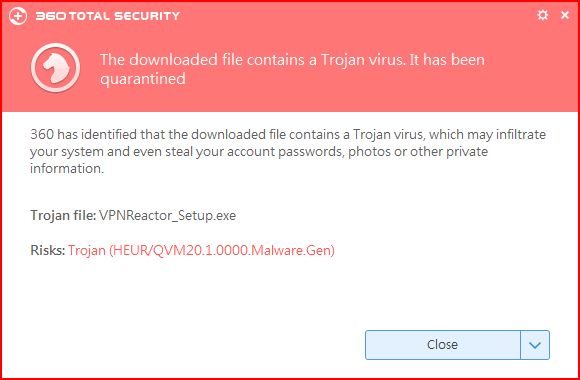This screenshot has width=580, height=380.
Task: Click the "Trojan file:" label
Action: click(63, 215)
